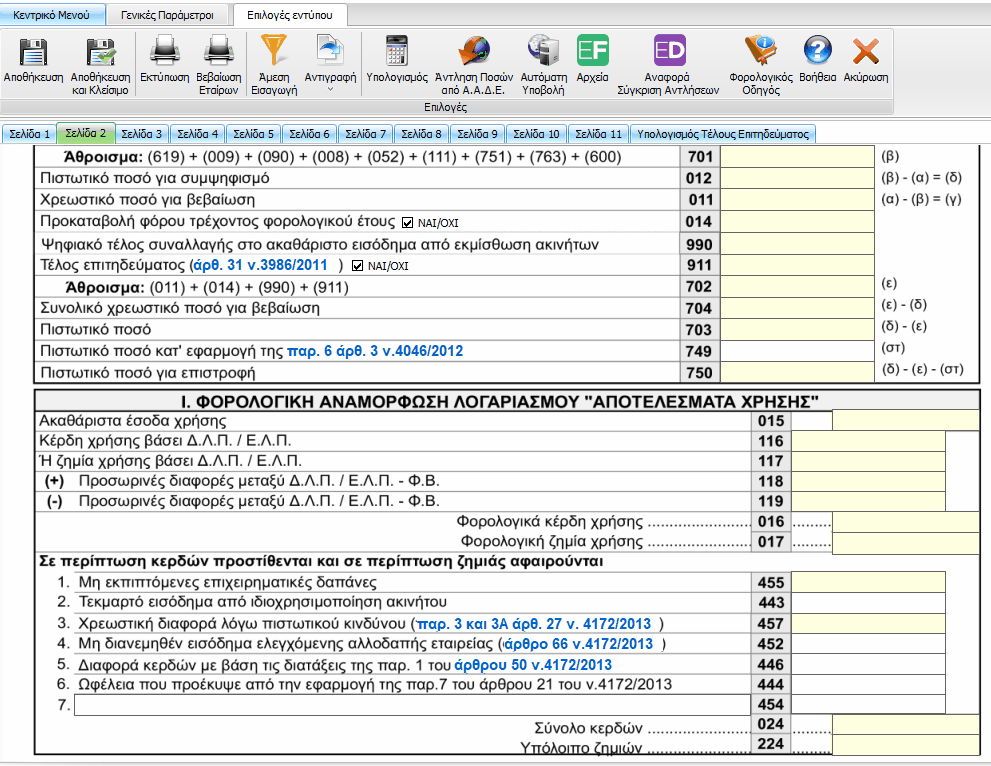The image size is (991, 766).
Task: Expand the Αντιγραφή dropdown arrow
Action: 329,90
